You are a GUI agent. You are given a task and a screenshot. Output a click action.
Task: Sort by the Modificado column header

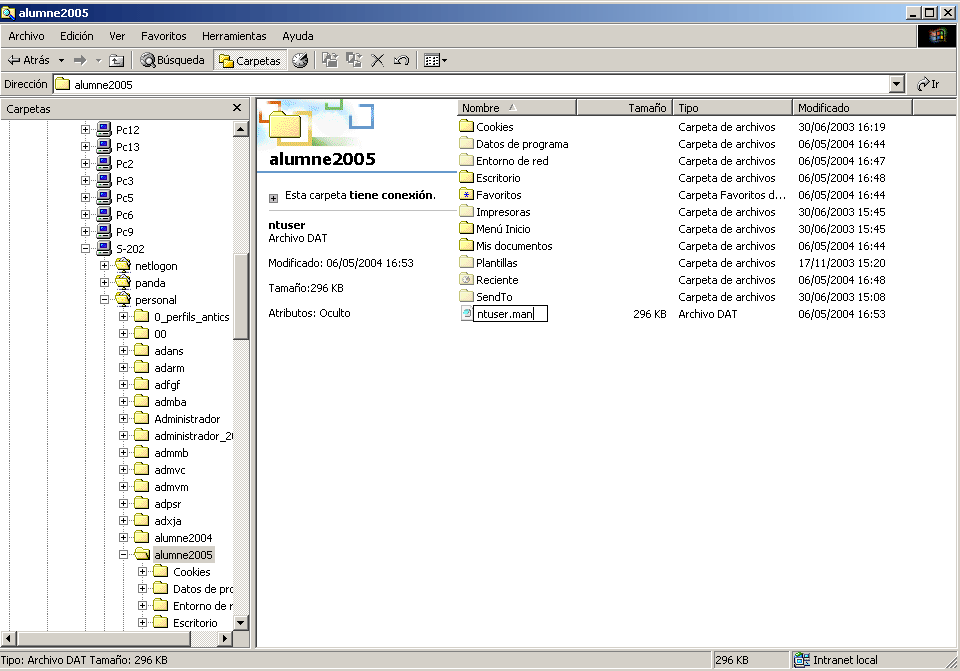[852, 108]
